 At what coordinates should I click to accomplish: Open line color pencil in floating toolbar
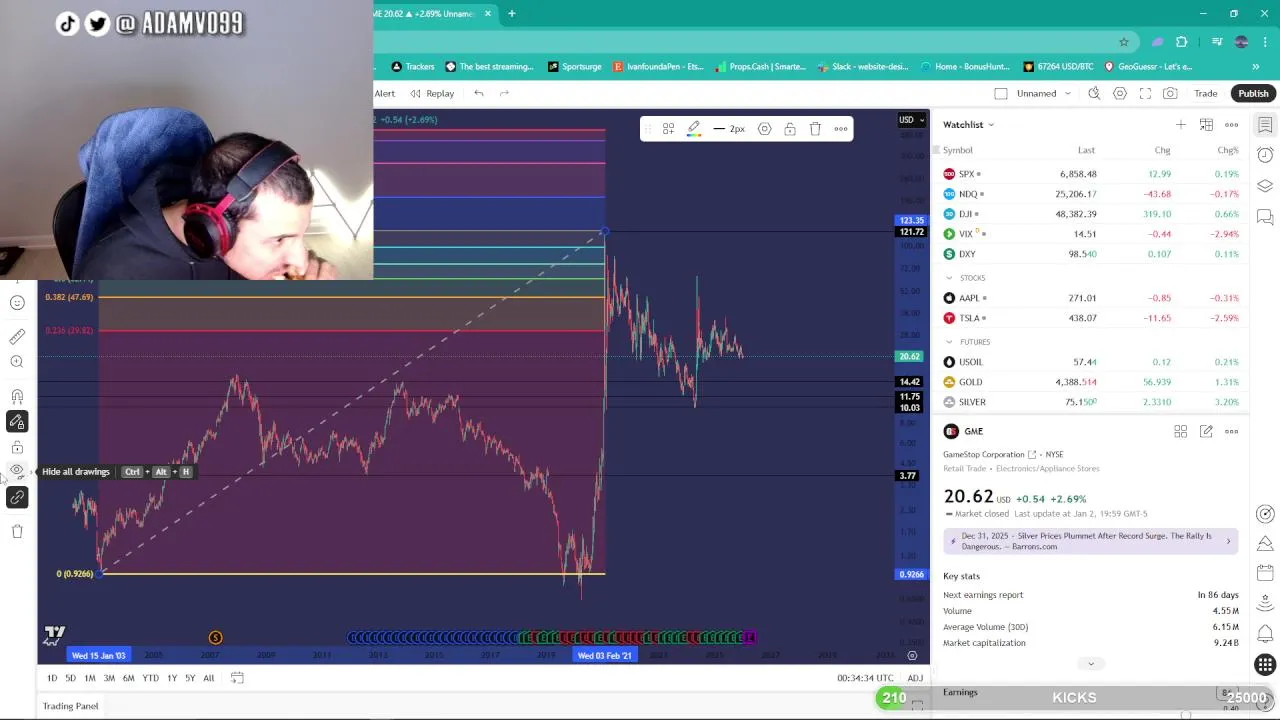coord(693,129)
